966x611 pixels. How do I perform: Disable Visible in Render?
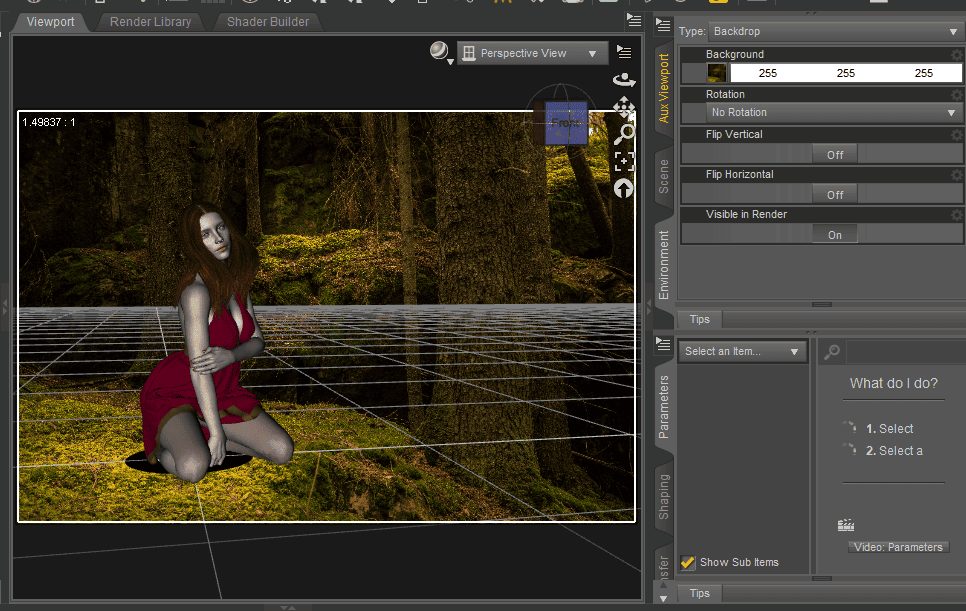pyautogui.click(x=834, y=233)
